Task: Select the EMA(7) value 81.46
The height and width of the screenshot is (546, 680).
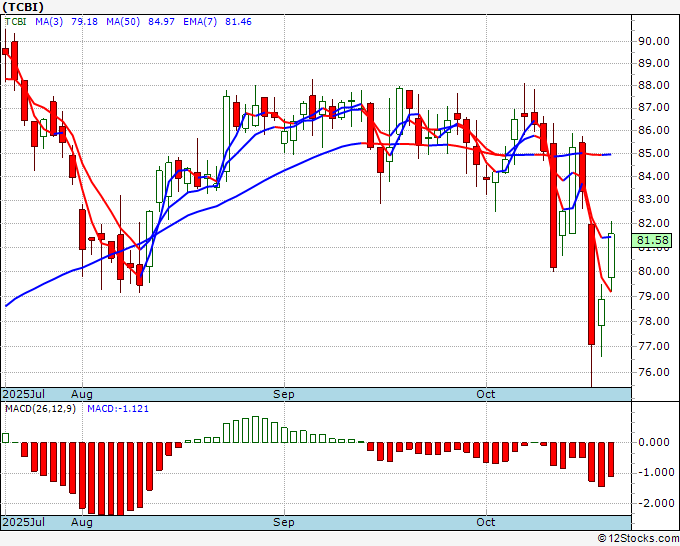Action: (x=238, y=22)
